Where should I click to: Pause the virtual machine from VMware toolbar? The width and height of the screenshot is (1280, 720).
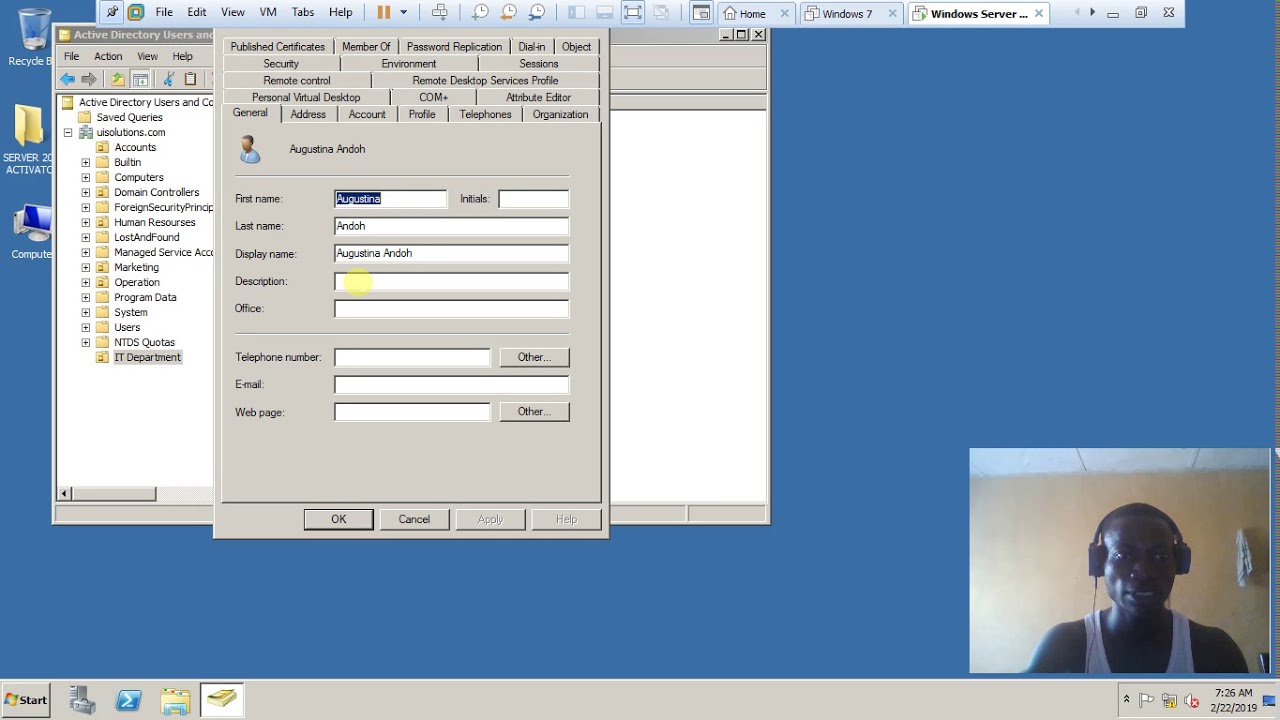click(383, 13)
